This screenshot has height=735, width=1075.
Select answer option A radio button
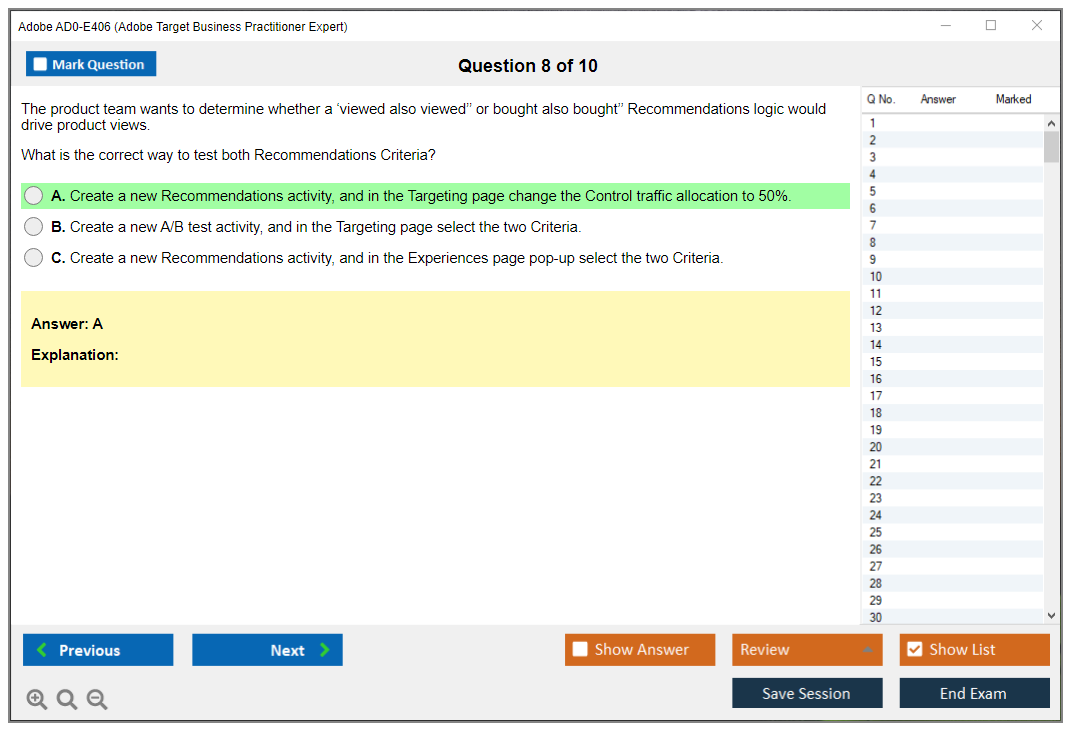coord(34,196)
